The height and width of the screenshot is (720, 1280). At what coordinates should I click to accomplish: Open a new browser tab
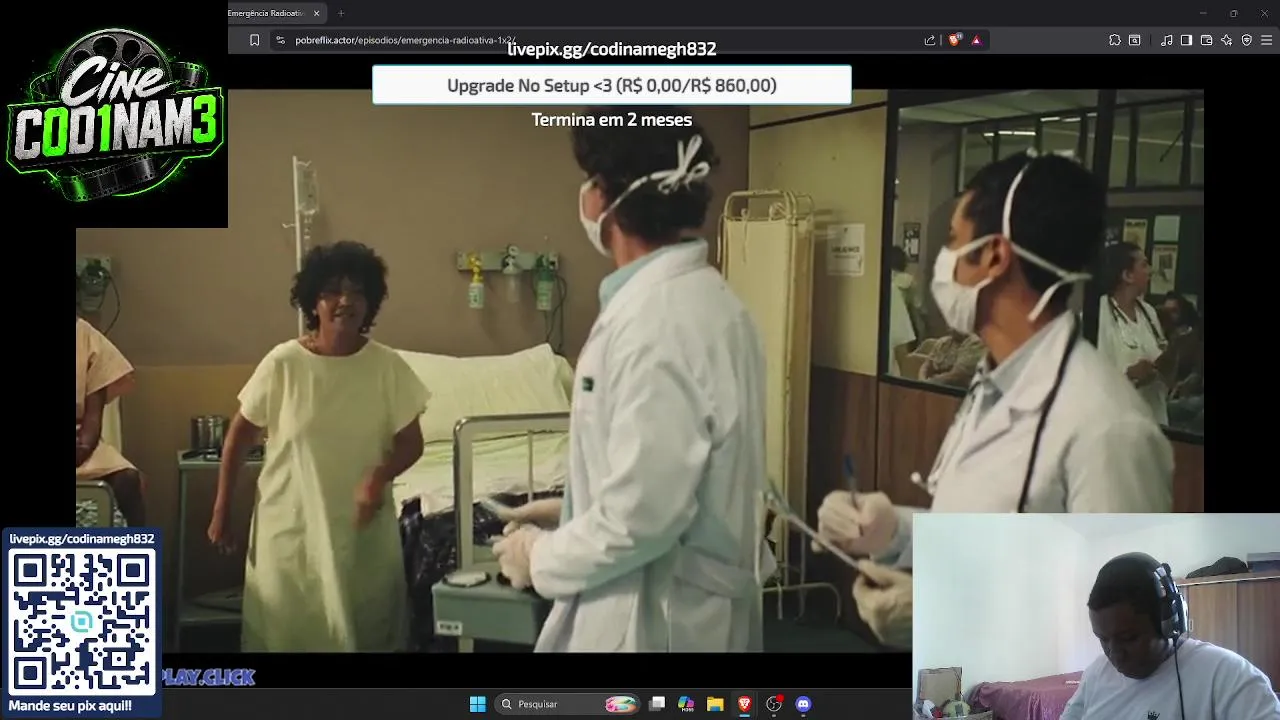[341, 13]
